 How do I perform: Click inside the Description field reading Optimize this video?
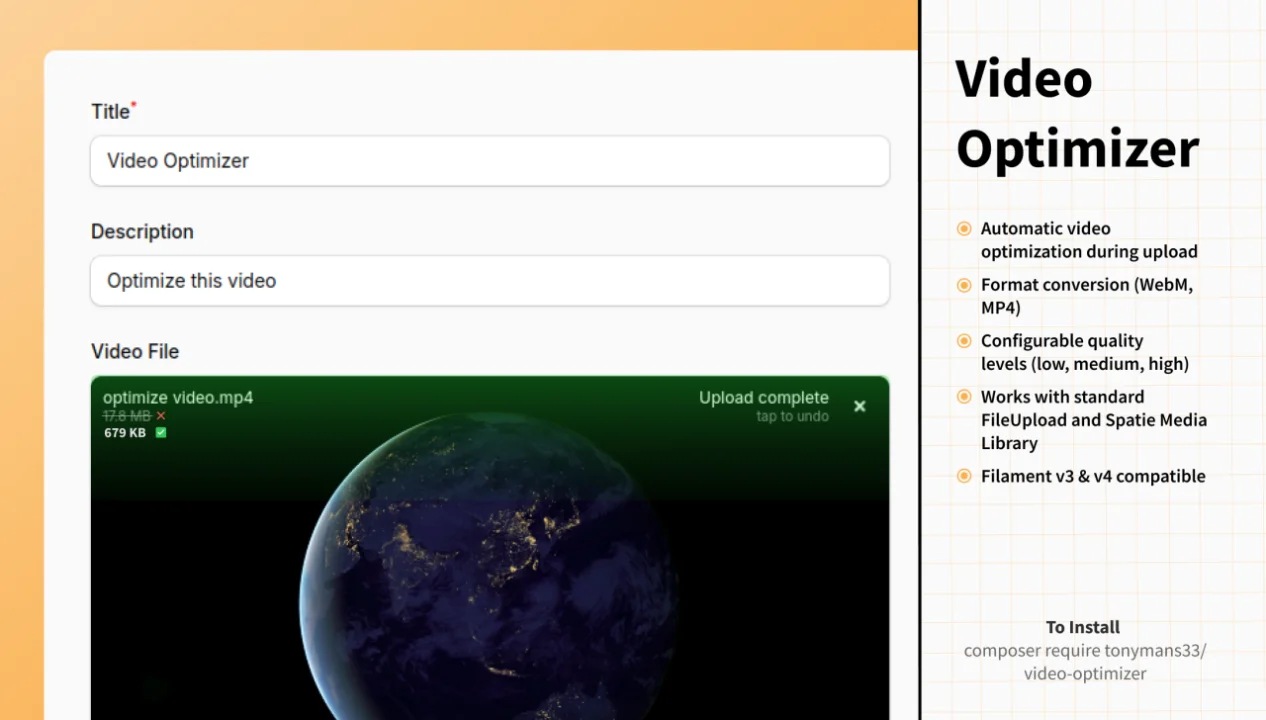tap(490, 281)
